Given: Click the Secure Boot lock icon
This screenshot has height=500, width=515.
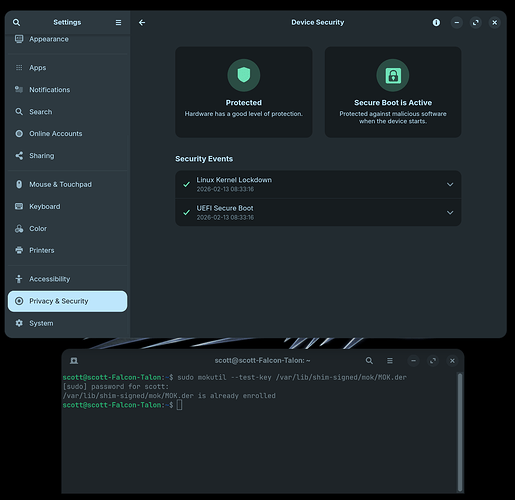Looking at the screenshot, I should (393, 75).
